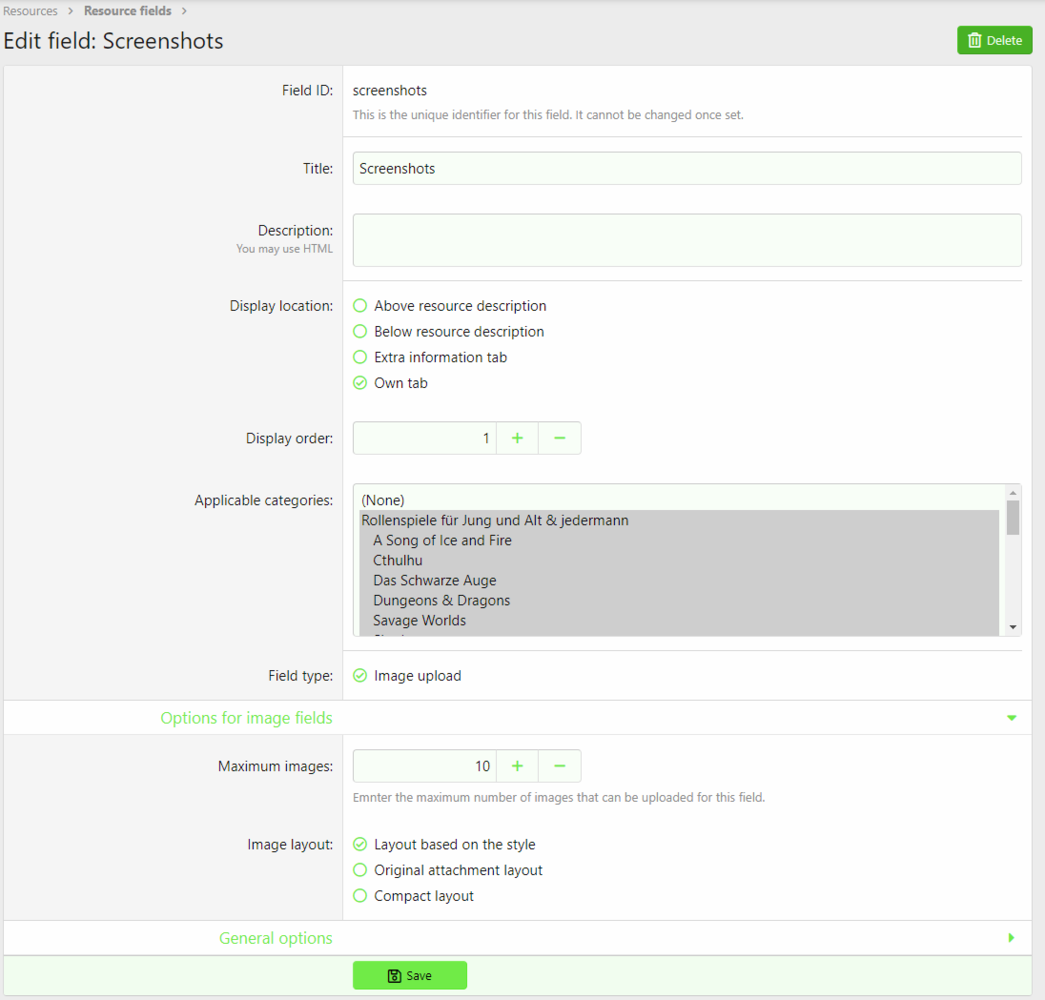Viewport: 1045px width, 1000px height.
Task: Select Above resource description option
Action: click(450, 305)
